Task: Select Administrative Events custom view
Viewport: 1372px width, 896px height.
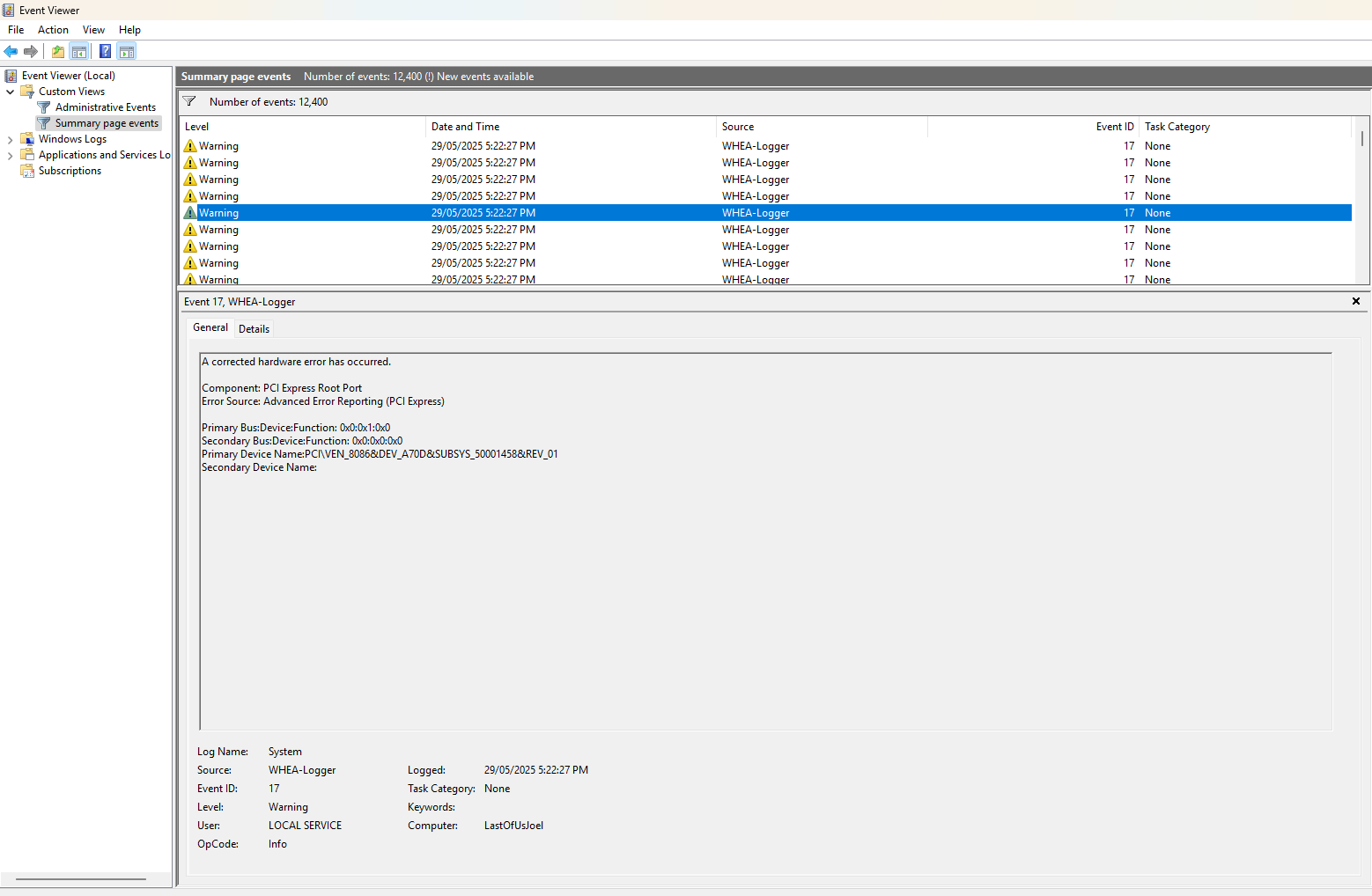Action: [105, 107]
